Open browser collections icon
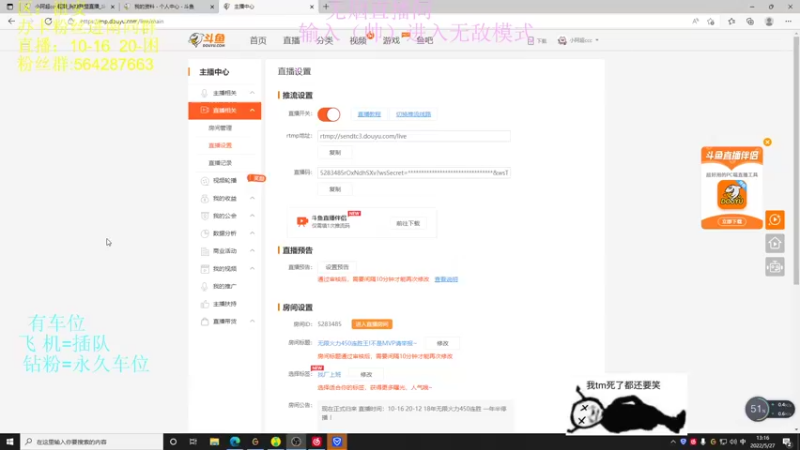The height and width of the screenshot is (450, 800). click(x=750, y=21)
